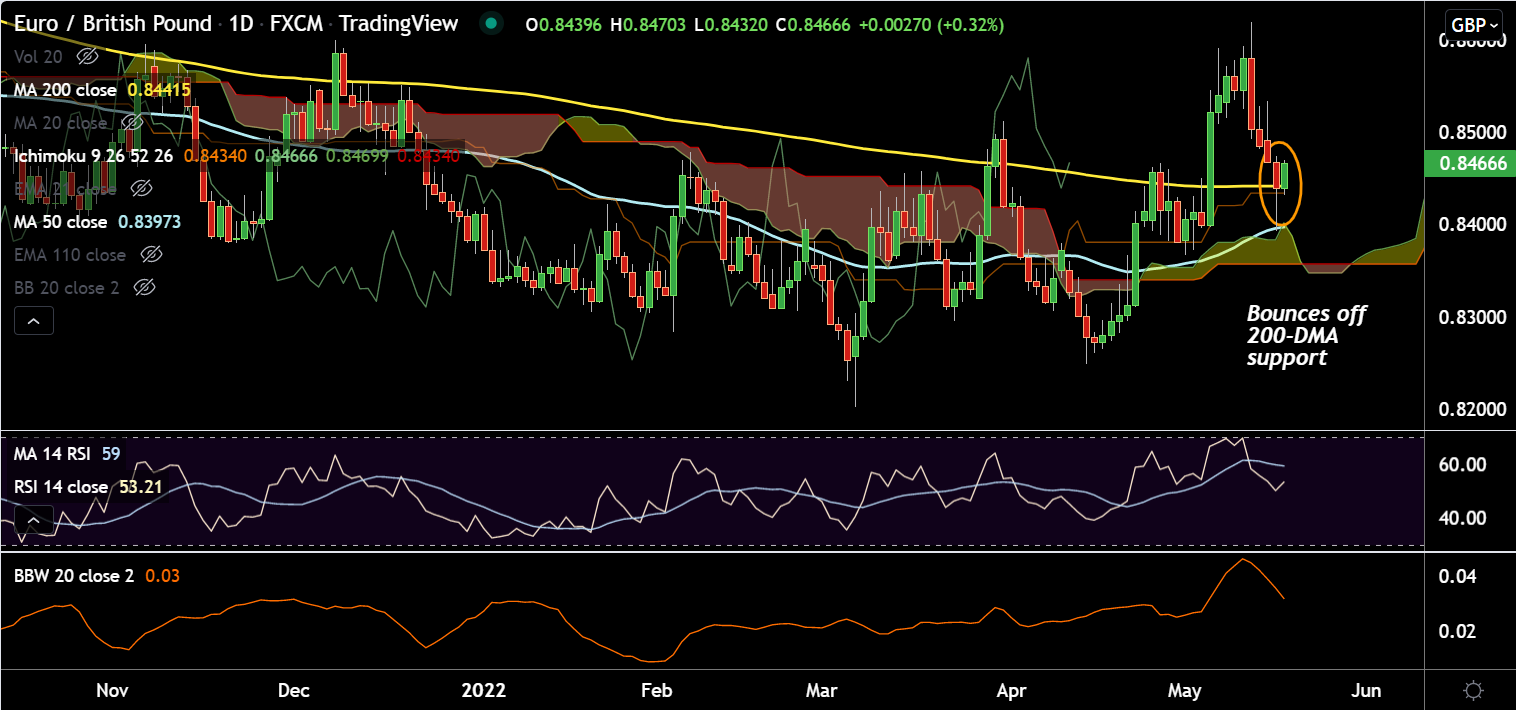Viewport: 1516px width, 710px height.
Task: Click the Apr label on time axis
Action: tap(1011, 691)
